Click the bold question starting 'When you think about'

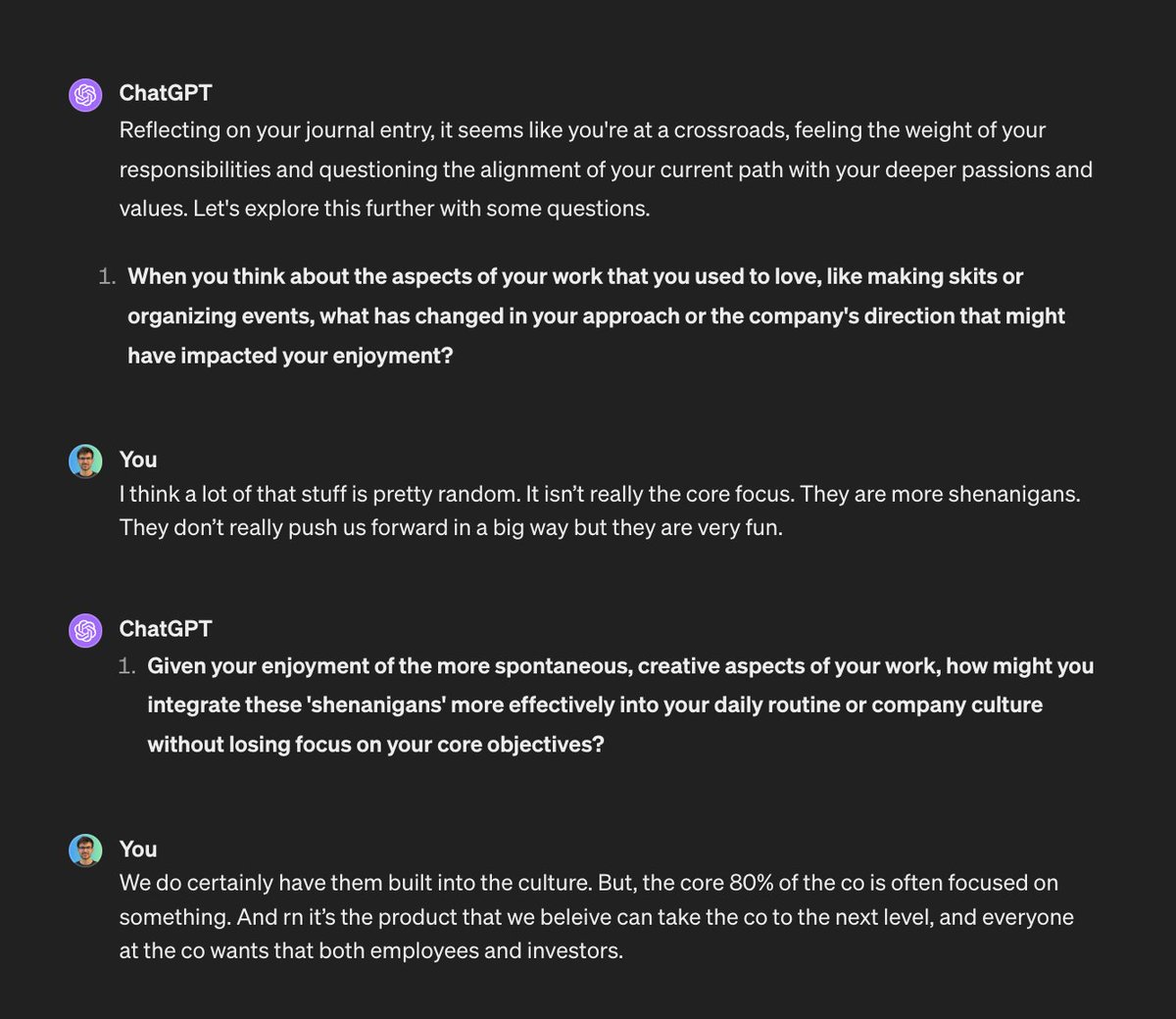tap(596, 315)
